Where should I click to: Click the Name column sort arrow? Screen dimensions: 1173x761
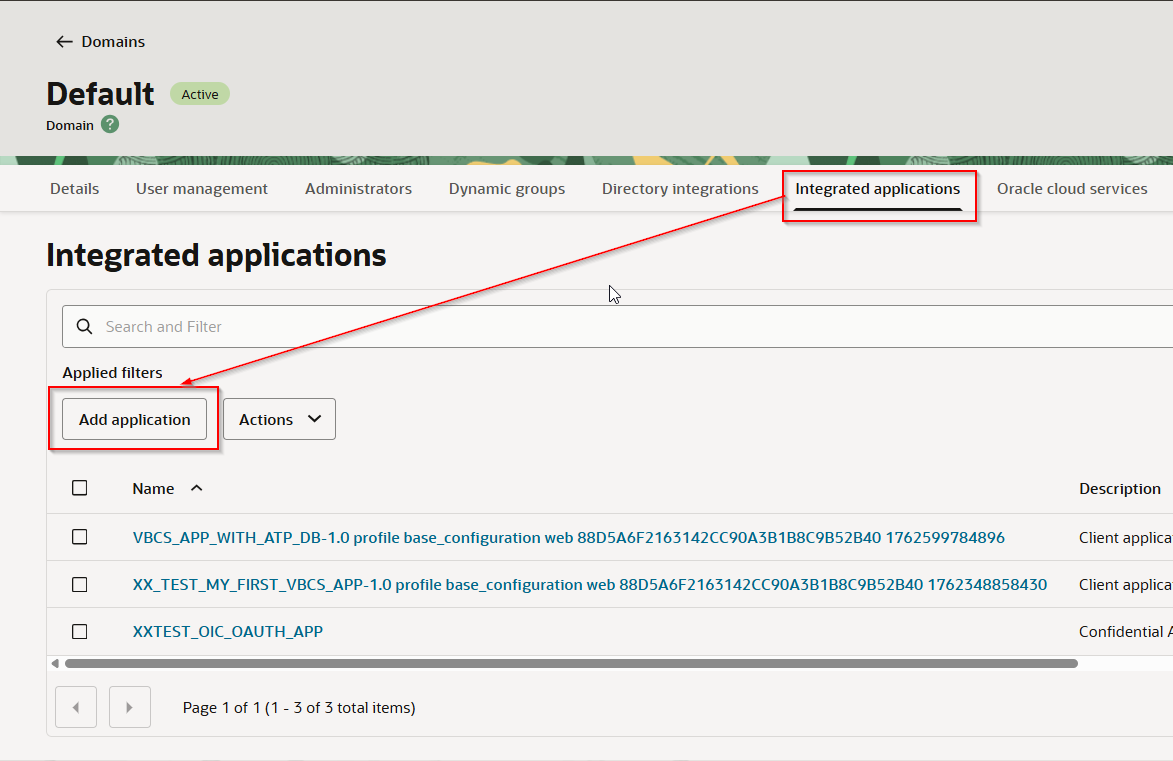click(196, 488)
